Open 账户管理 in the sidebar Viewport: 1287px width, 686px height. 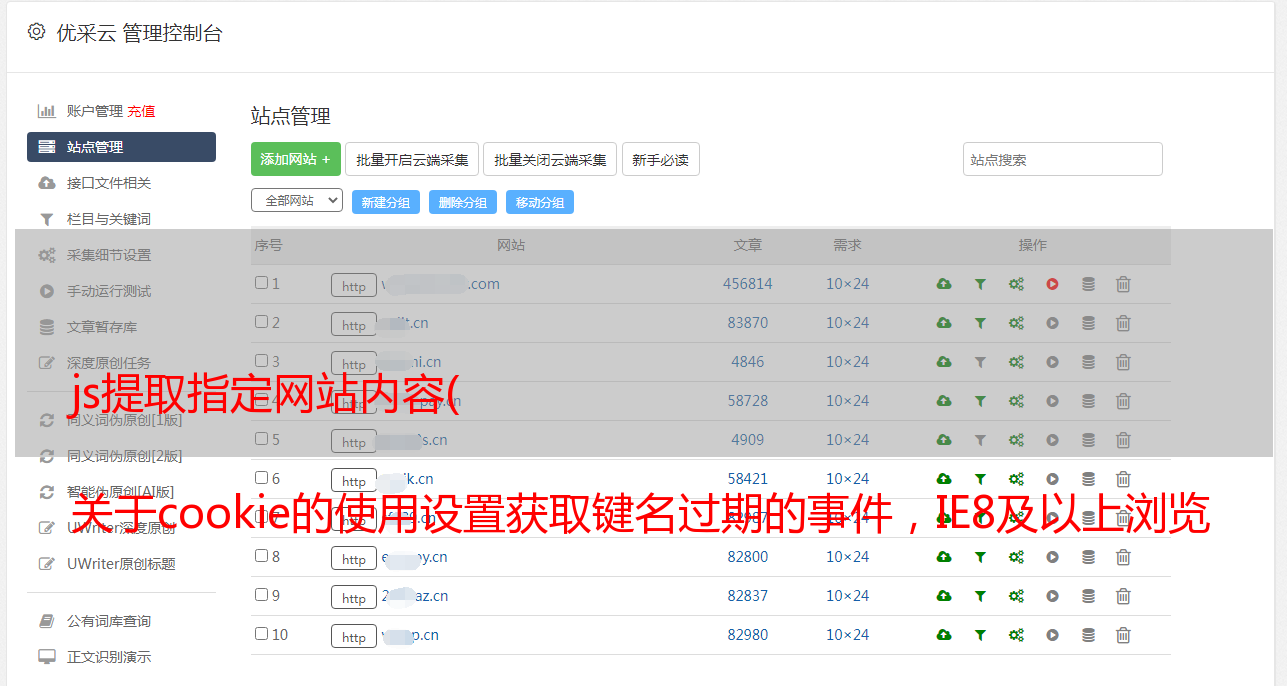pos(94,111)
